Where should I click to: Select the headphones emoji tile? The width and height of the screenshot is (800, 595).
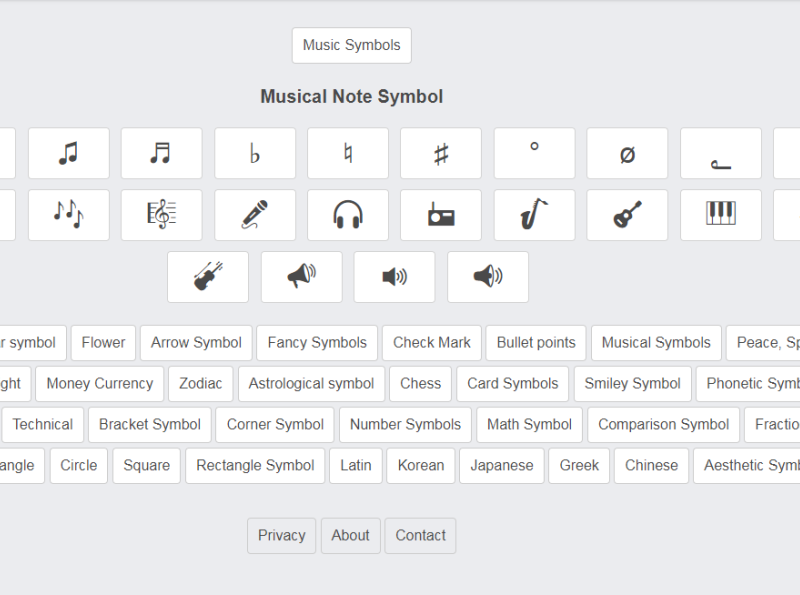click(348, 215)
